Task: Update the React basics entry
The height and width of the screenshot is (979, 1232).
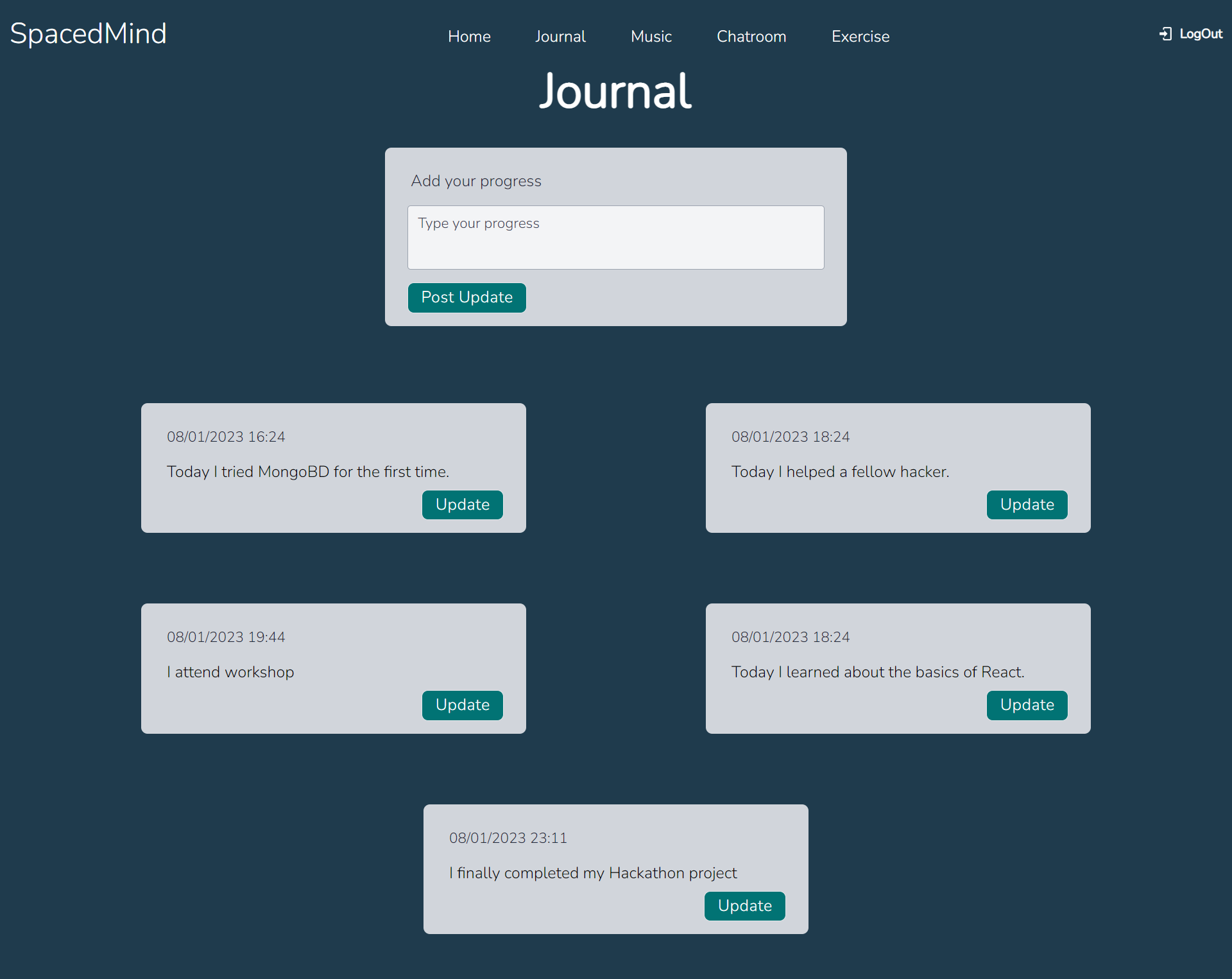Action: point(1027,705)
